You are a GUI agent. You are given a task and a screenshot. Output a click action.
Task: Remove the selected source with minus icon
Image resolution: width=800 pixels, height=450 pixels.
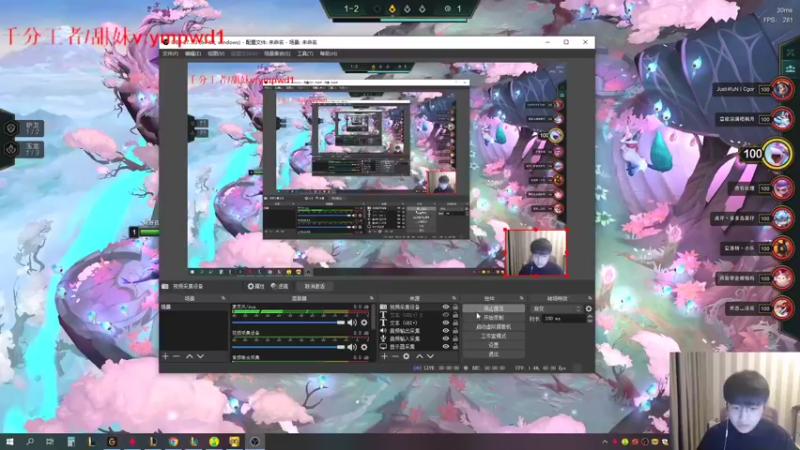(x=395, y=356)
